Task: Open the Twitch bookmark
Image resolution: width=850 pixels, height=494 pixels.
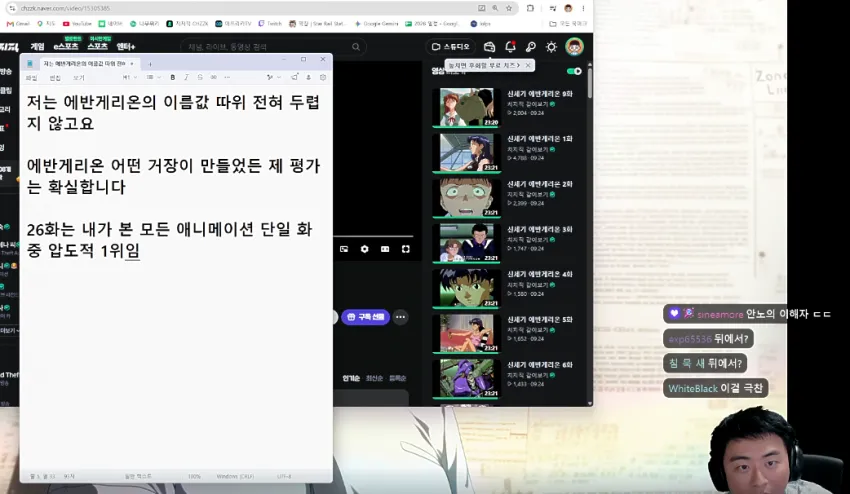Action: pos(270,24)
